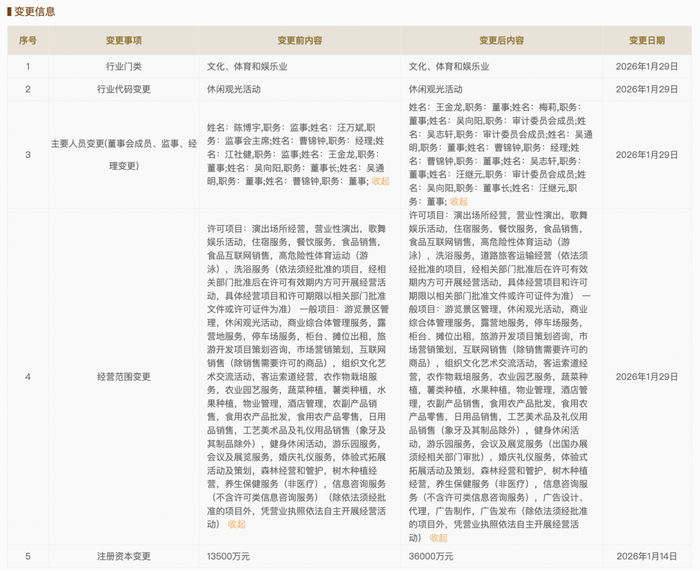Click the 36000万元 after-change value

point(431,556)
